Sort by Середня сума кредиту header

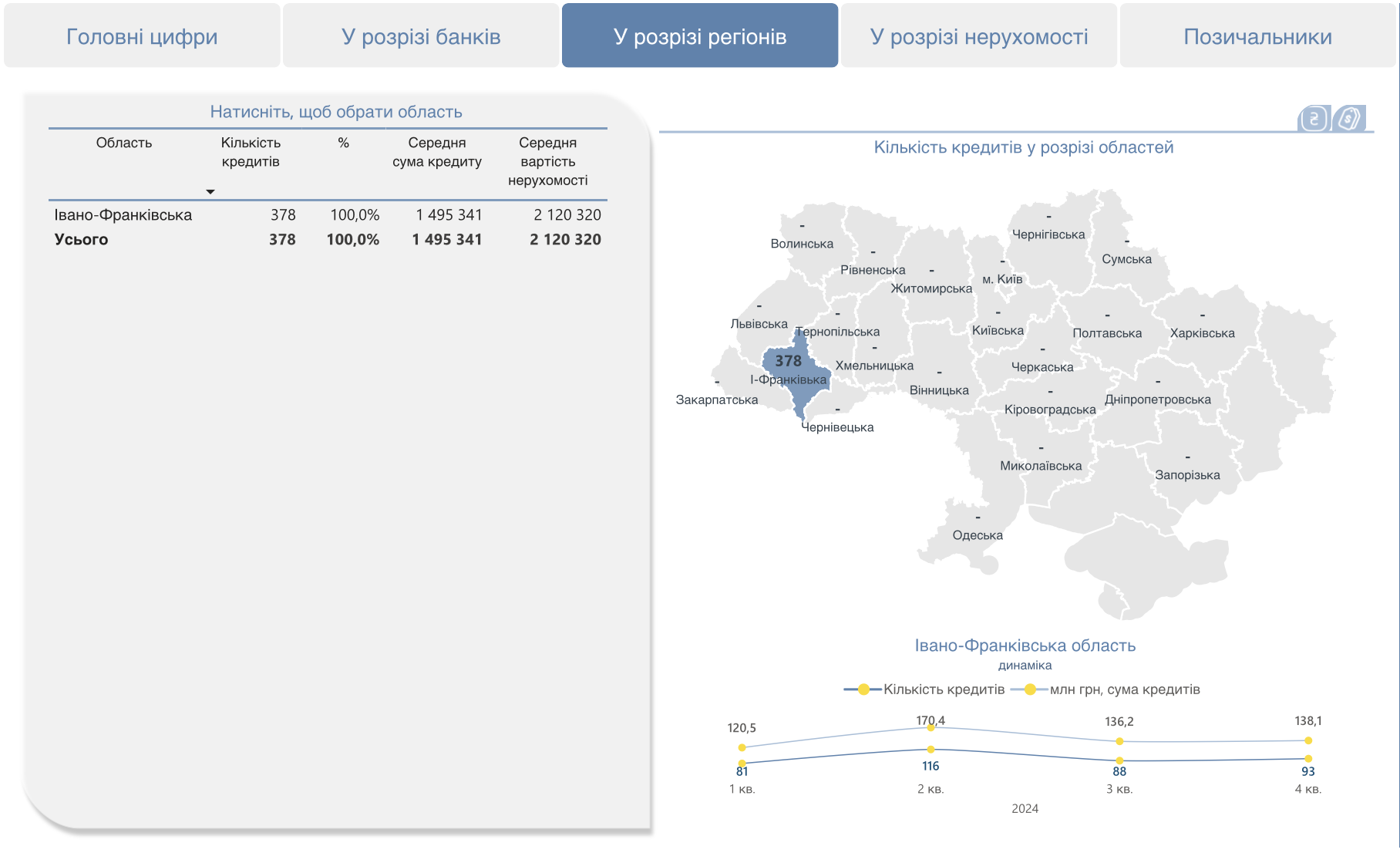[436, 152]
